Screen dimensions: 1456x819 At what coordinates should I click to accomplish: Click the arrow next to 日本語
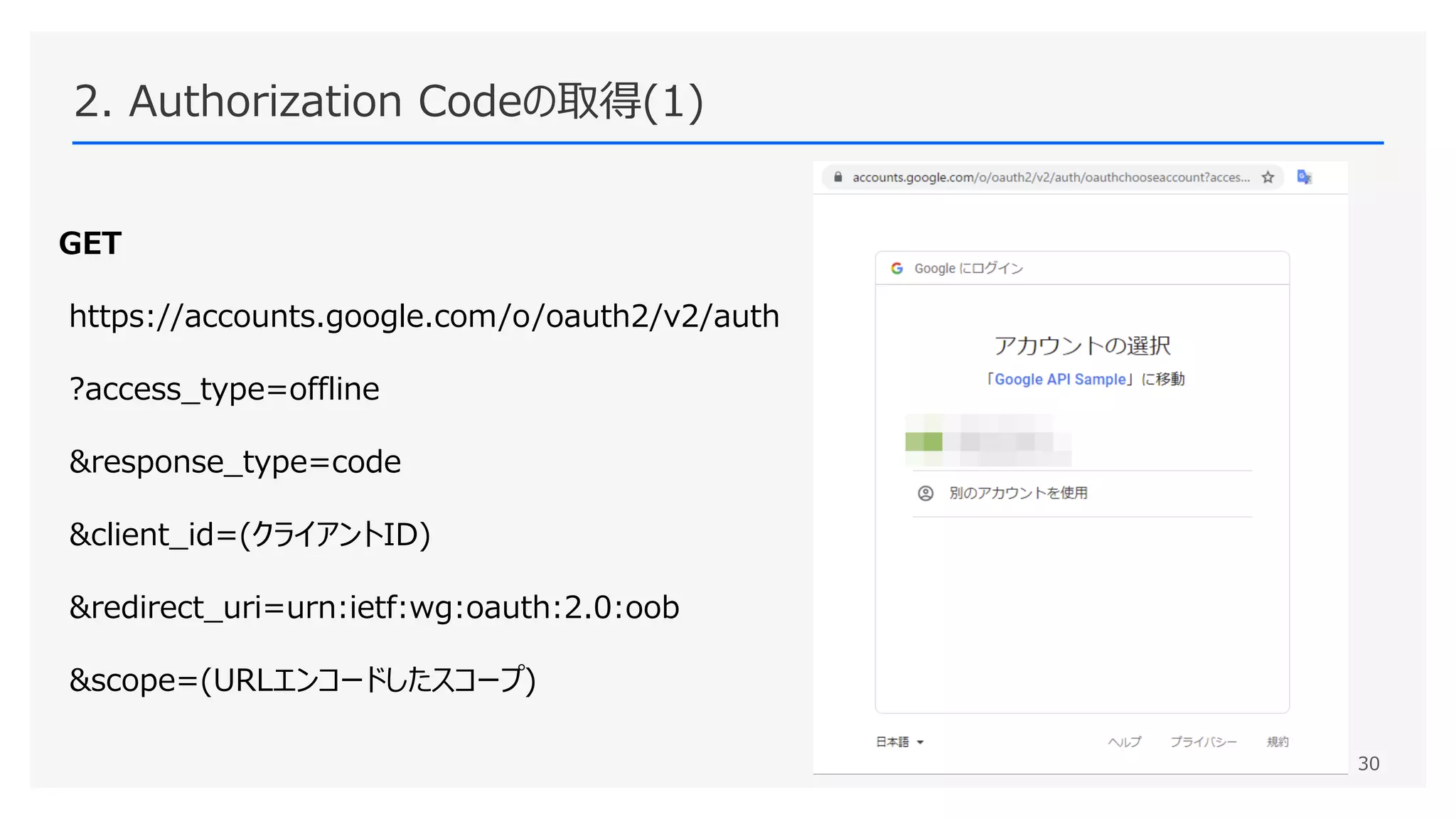tap(920, 742)
